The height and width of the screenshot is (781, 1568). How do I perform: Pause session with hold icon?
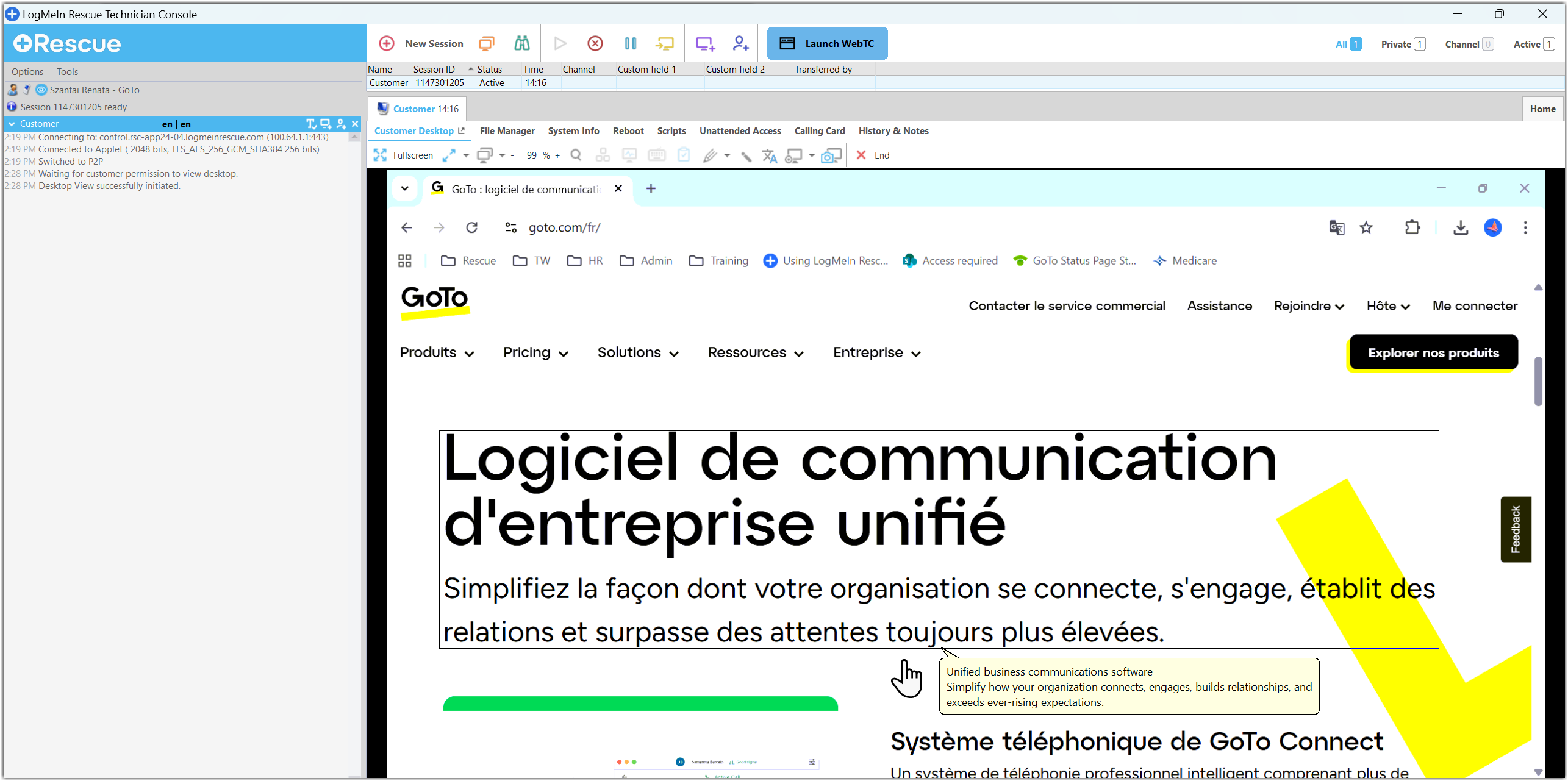click(630, 43)
